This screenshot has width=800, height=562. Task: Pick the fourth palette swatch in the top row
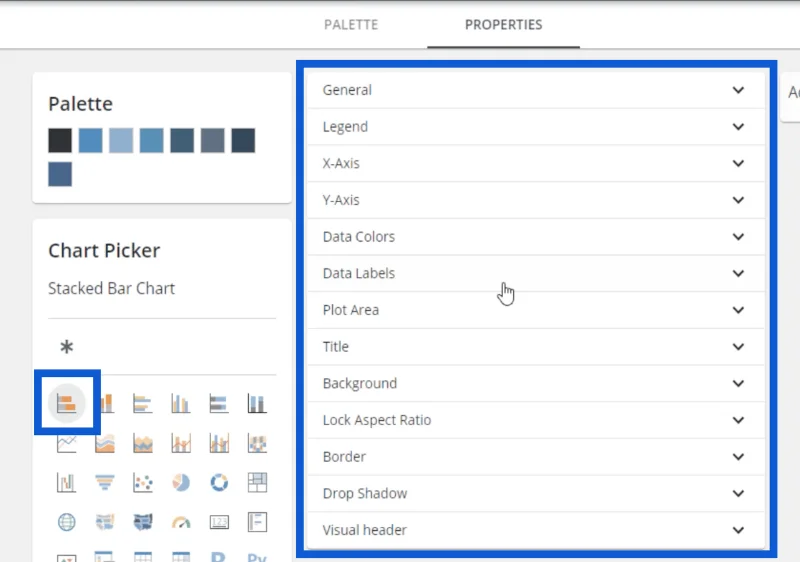click(152, 140)
